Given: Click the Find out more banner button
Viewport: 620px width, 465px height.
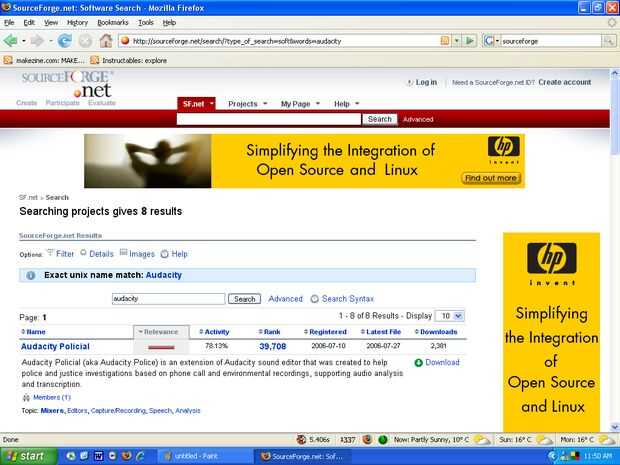Looking at the screenshot, I should click(491, 178).
